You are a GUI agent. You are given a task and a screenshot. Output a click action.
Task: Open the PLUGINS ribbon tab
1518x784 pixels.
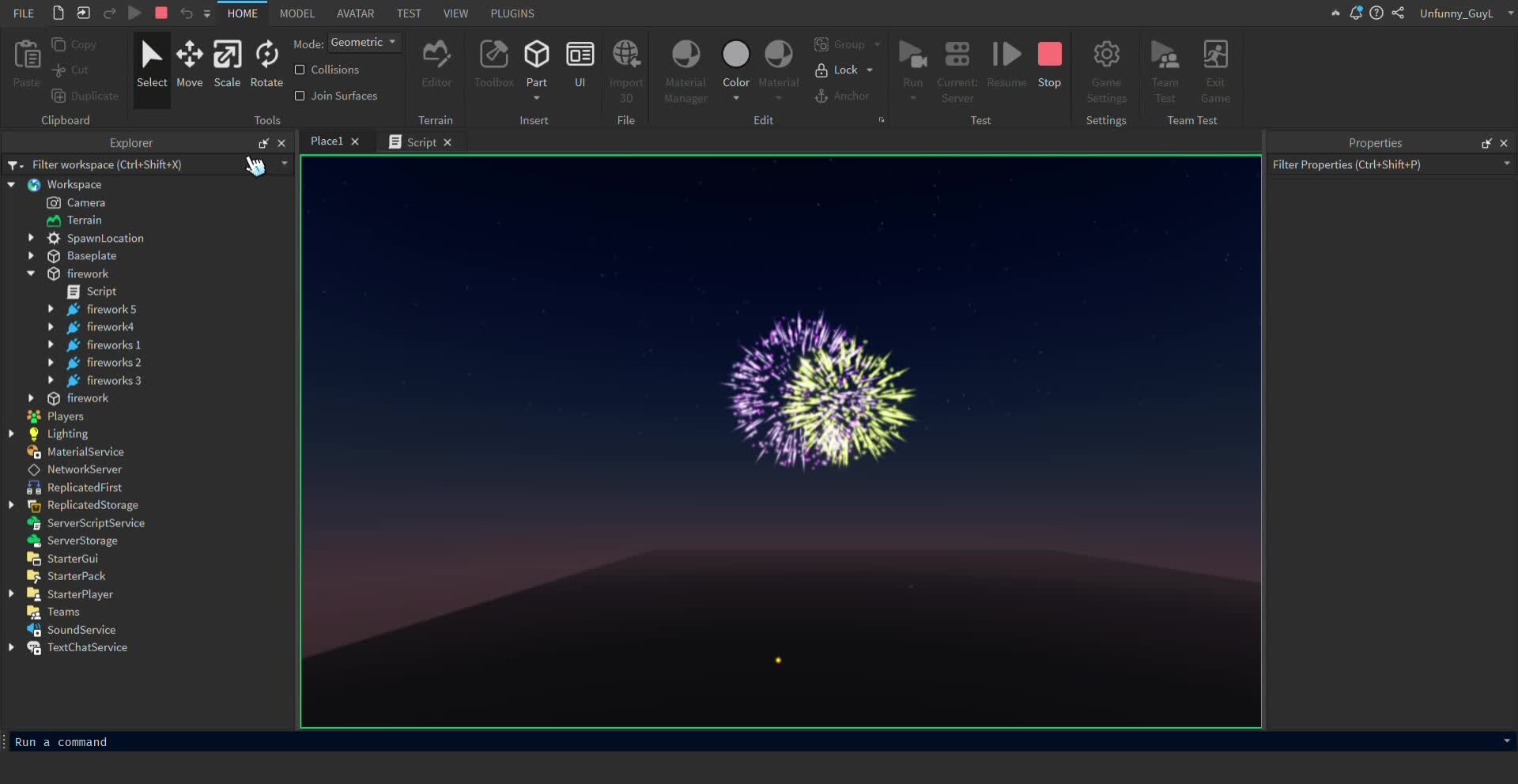click(x=512, y=13)
